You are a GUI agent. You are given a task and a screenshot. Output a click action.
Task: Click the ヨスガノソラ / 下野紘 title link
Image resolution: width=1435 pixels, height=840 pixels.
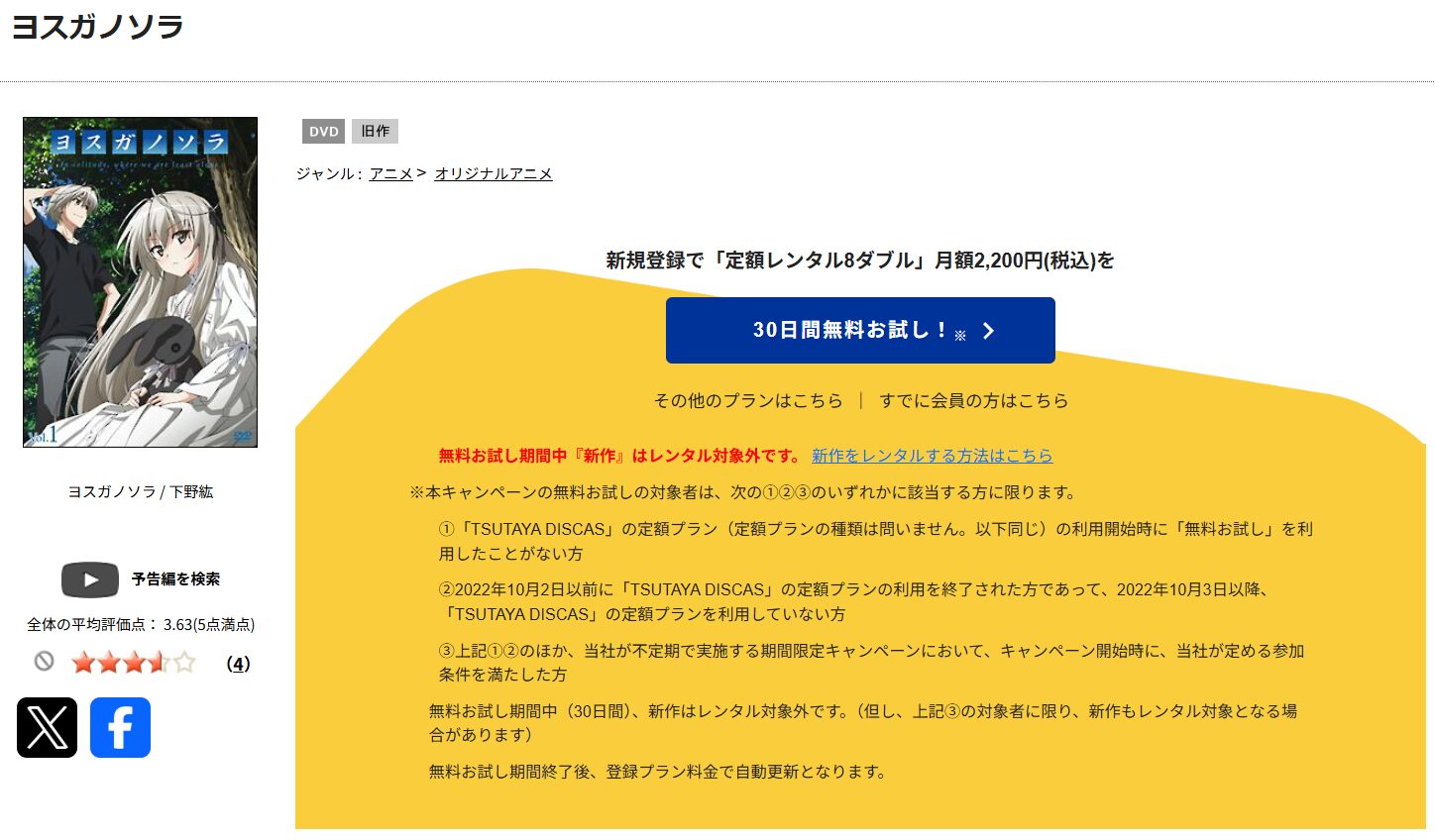click(x=139, y=491)
